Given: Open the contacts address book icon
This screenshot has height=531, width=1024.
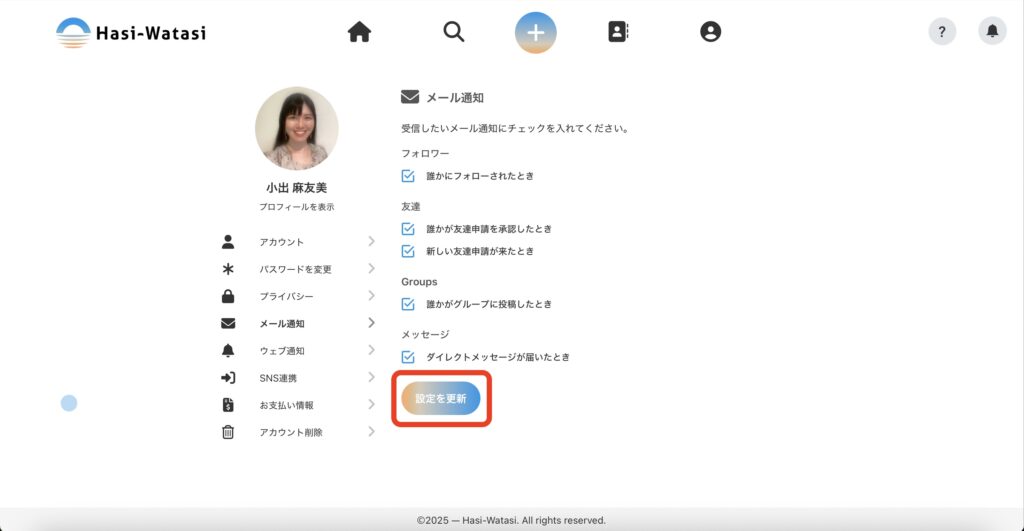Looking at the screenshot, I should (618, 31).
